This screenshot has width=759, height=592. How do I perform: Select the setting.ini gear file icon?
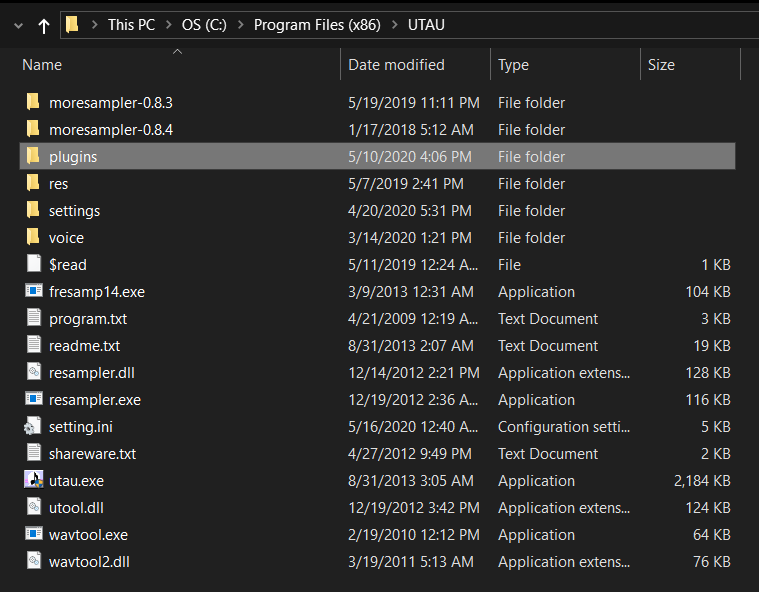tap(33, 426)
